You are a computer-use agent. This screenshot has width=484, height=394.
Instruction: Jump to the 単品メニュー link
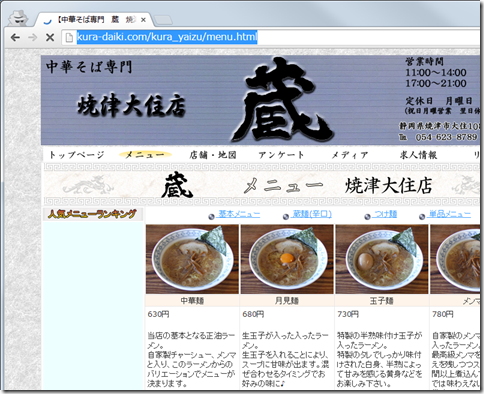click(x=449, y=214)
